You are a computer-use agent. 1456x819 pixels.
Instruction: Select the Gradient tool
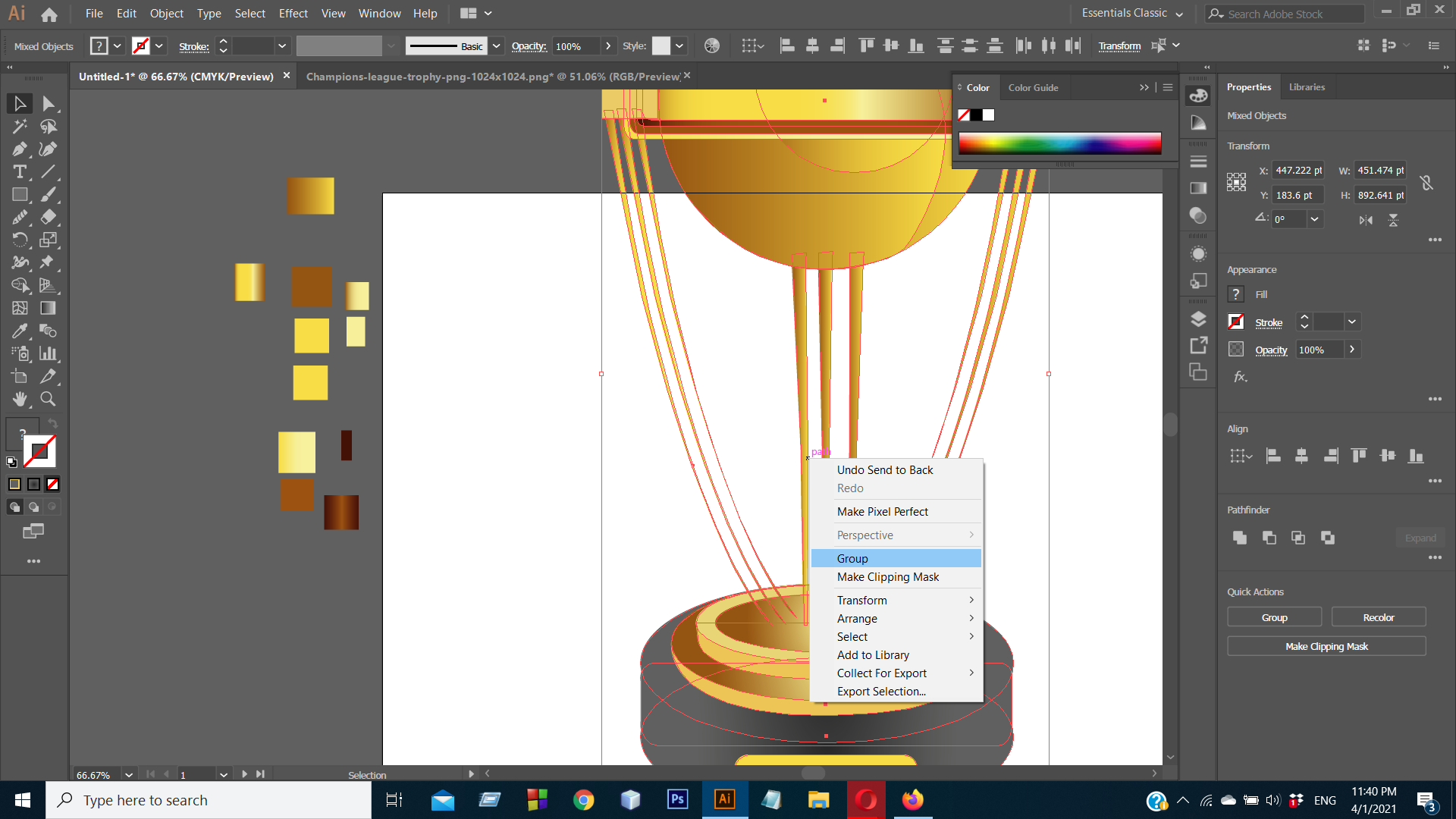click(49, 308)
